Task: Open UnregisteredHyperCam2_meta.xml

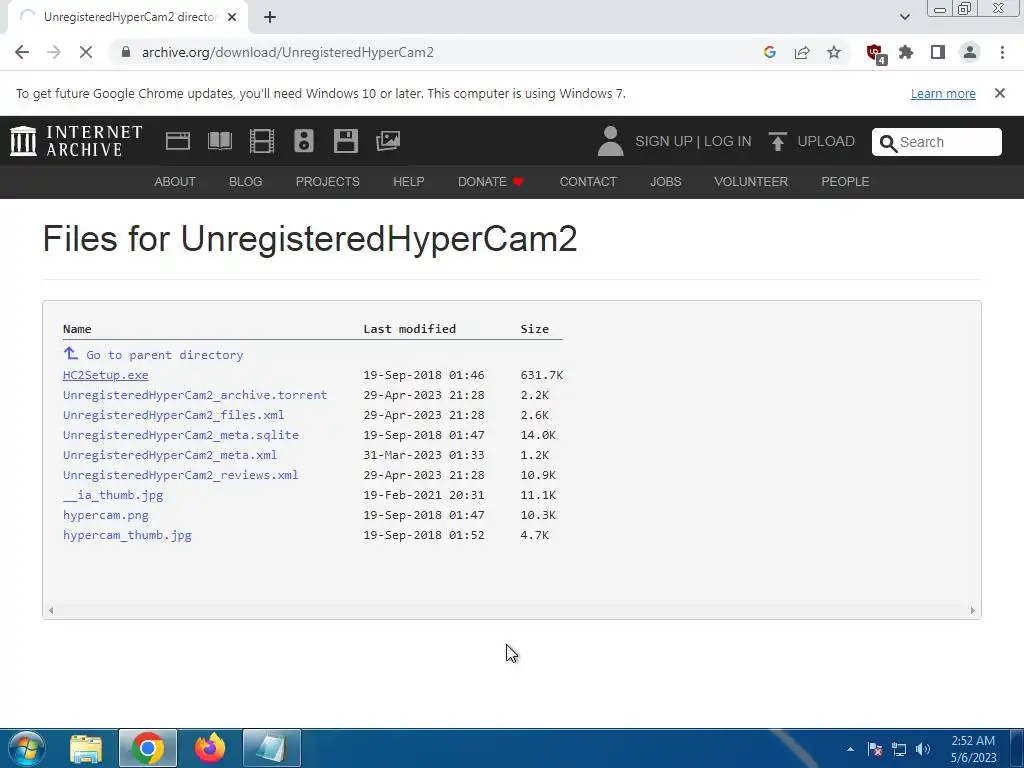Action: coord(170,455)
